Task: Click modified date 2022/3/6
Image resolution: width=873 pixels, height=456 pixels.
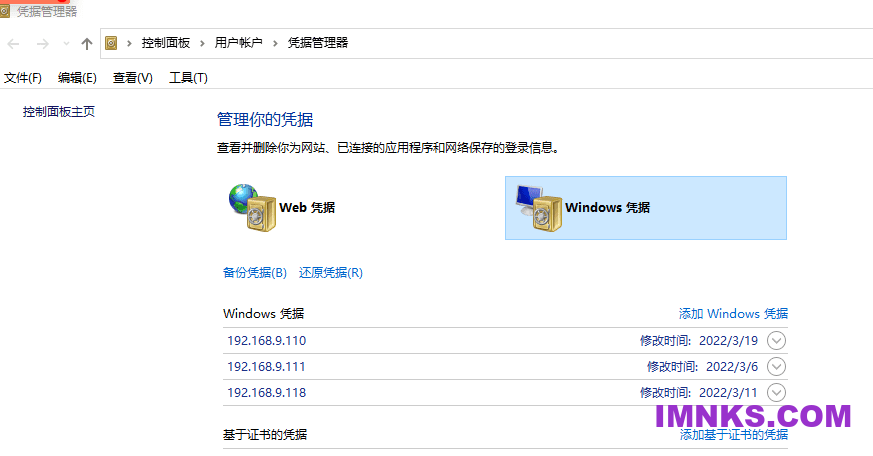Action: [x=732, y=367]
